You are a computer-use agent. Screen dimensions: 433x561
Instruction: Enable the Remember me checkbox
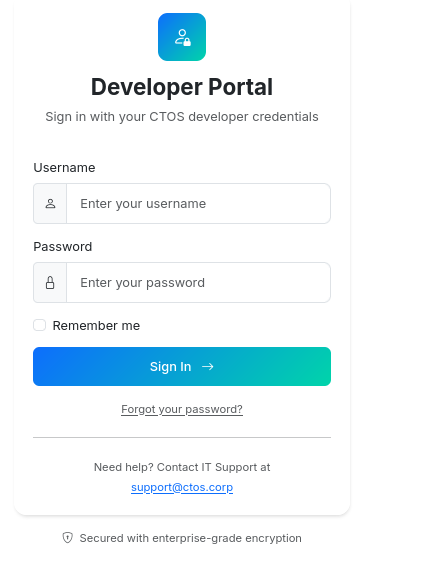pos(39,325)
